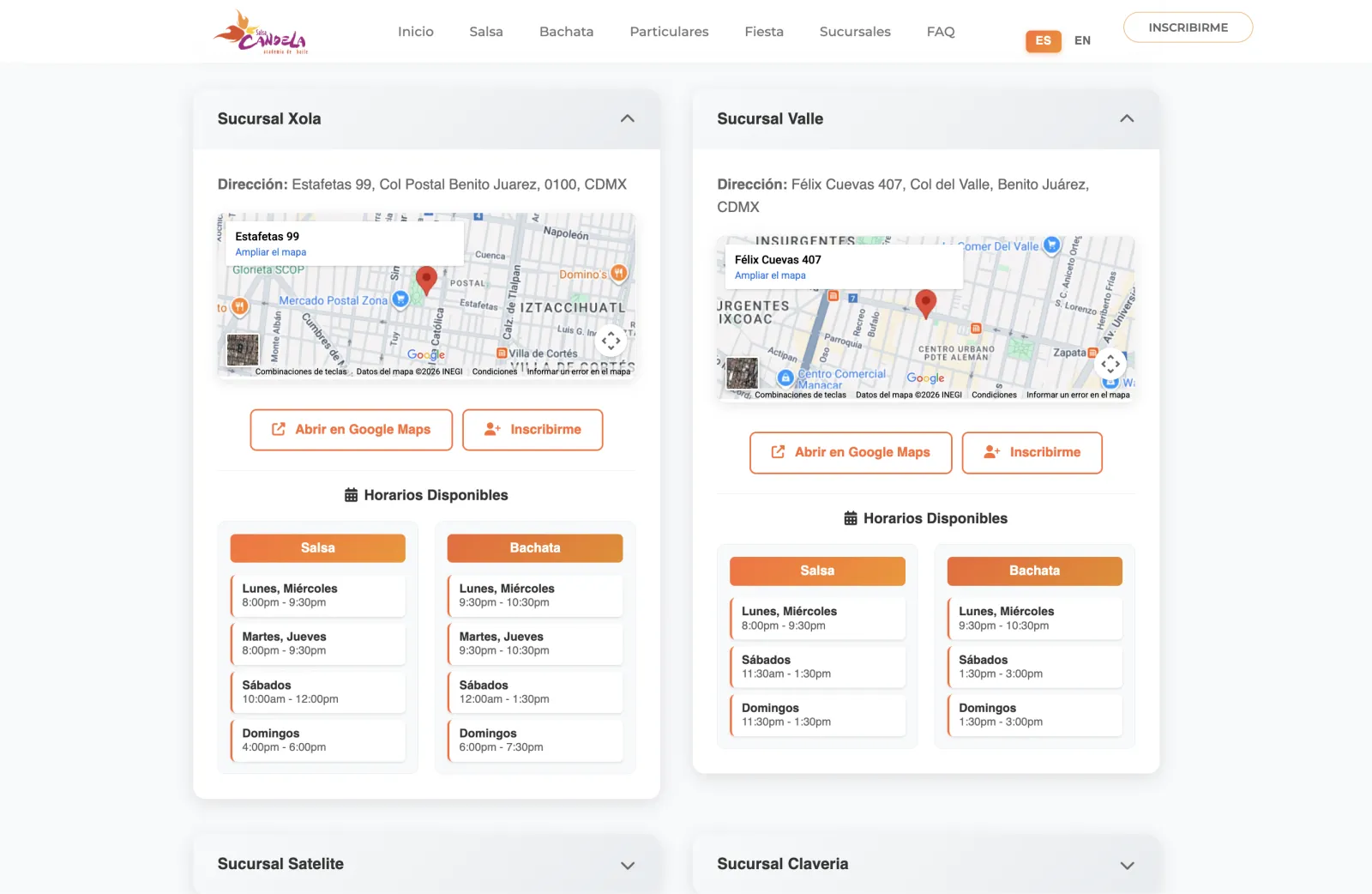Click 'Ampliar el mapa' on Félix Cuevas 407 map

coord(770,275)
